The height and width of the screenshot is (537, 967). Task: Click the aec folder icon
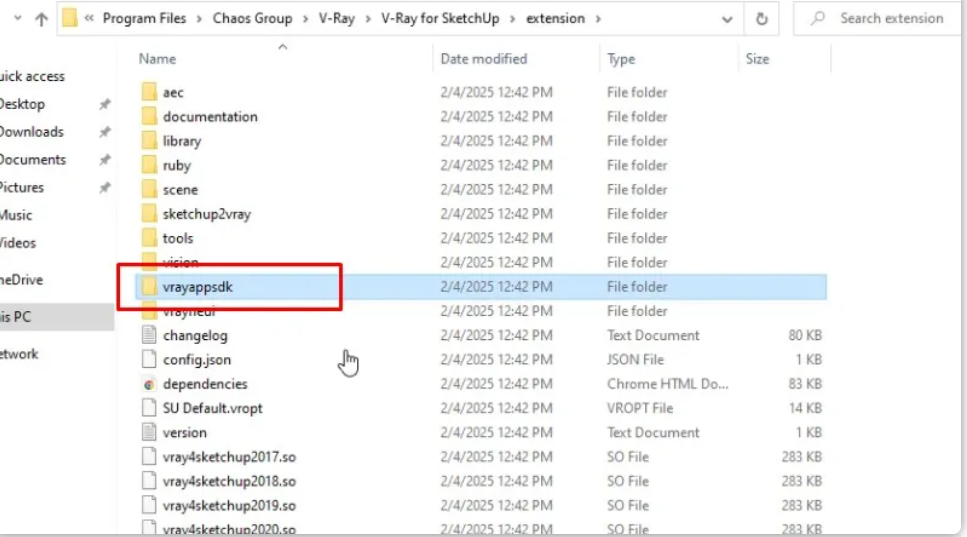click(148, 92)
